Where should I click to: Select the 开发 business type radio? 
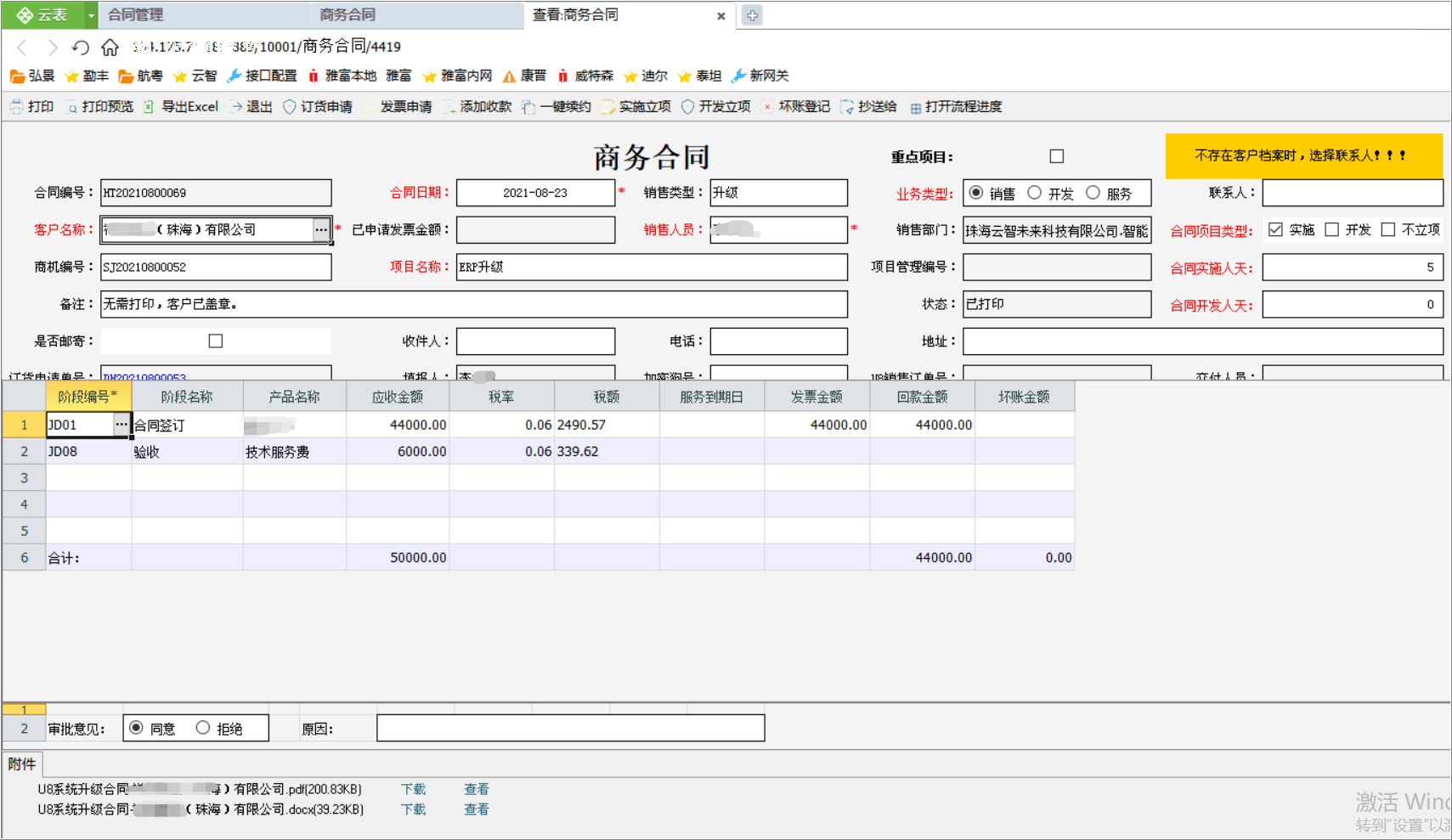click(1034, 193)
